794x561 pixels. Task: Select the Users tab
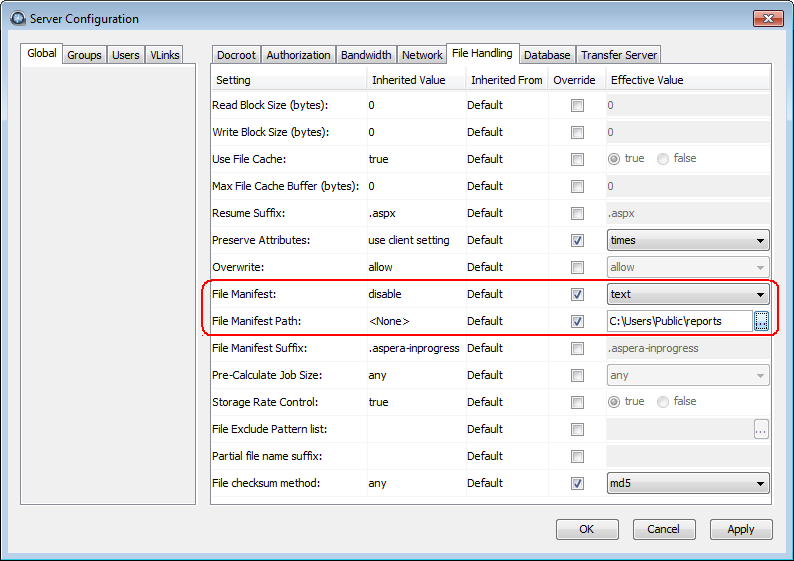pos(126,55)
